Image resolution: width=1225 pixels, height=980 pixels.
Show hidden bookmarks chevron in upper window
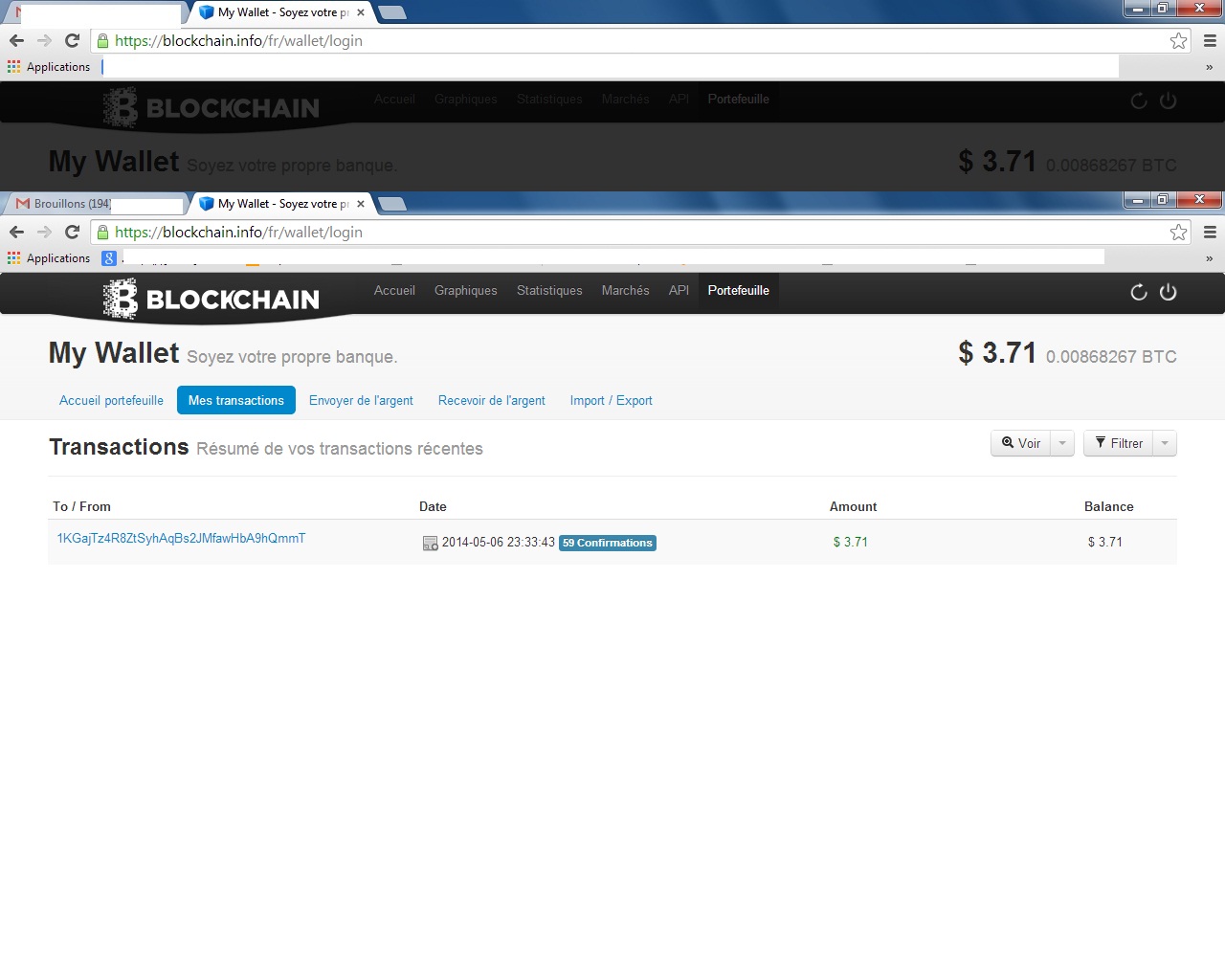click(1209, 67)
